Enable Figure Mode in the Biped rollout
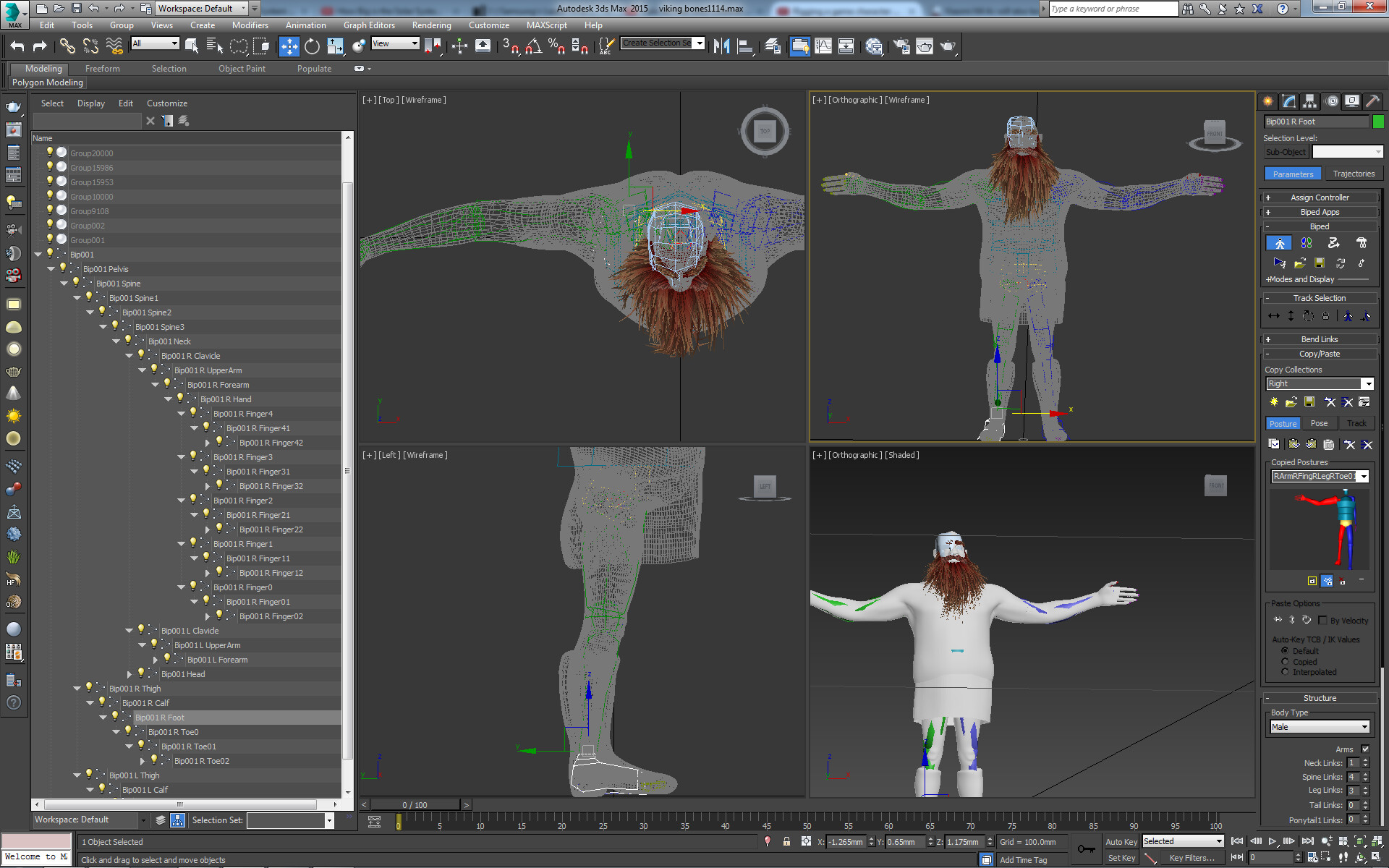Image resolution: width=1389 pixels, height=868 pixels. coord(1279,242)
